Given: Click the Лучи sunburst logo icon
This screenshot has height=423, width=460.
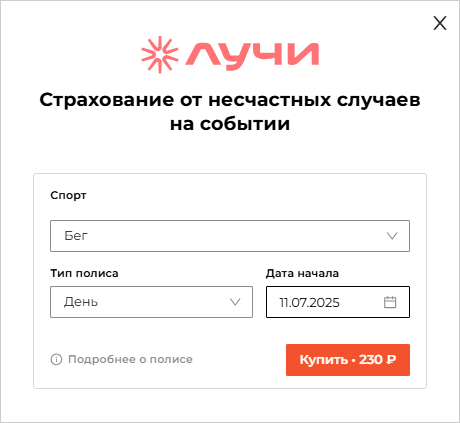Looking at the screenshot, I should (160, 55).
